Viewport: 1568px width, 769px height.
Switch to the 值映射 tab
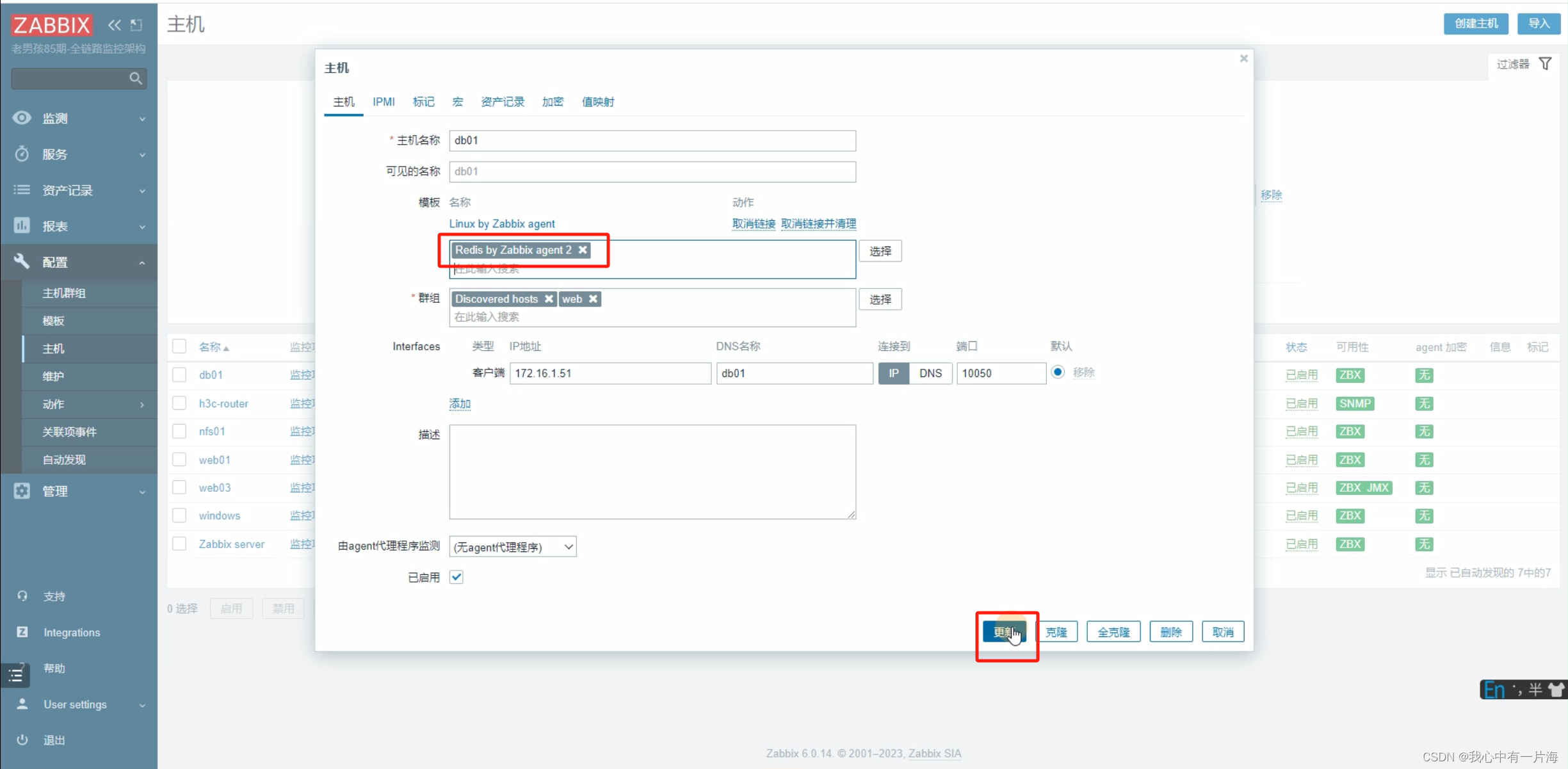tap(598, 102)
